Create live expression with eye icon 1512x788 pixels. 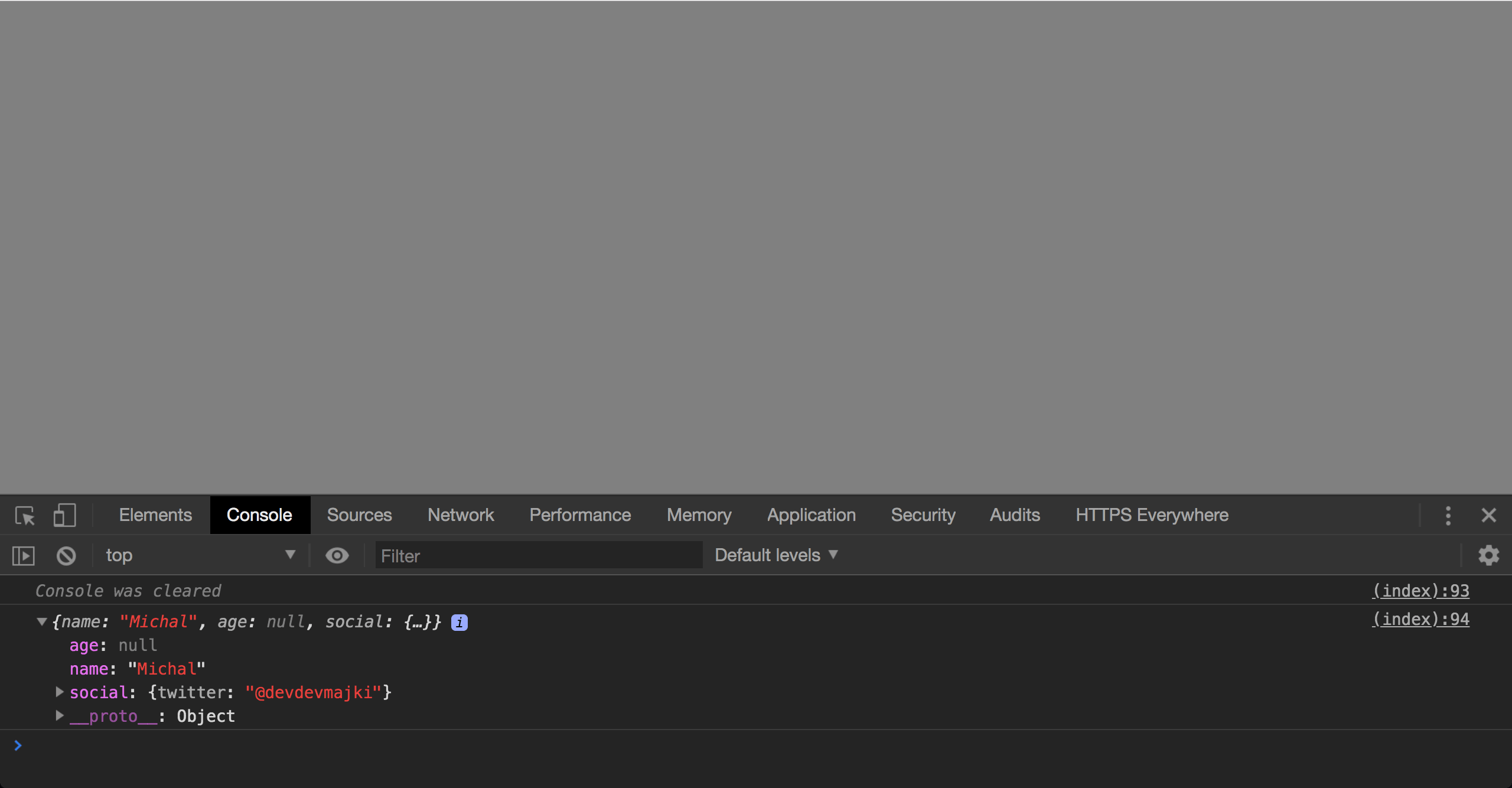click(x=337, y=555)
